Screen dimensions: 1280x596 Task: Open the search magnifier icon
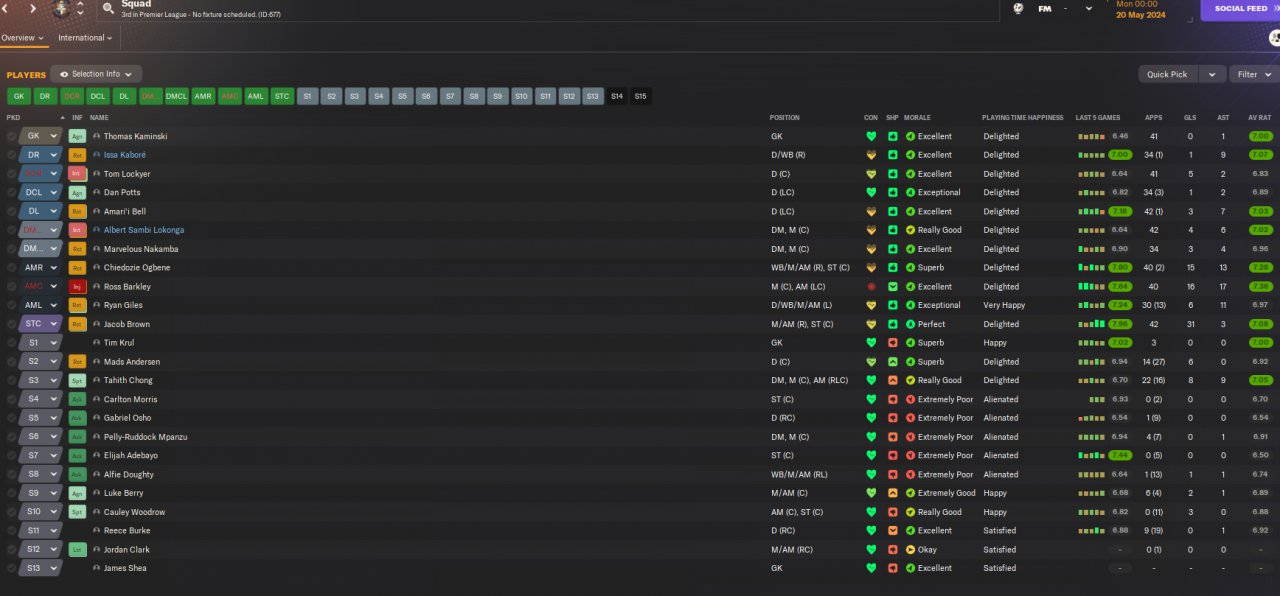[x=107, y=9]
